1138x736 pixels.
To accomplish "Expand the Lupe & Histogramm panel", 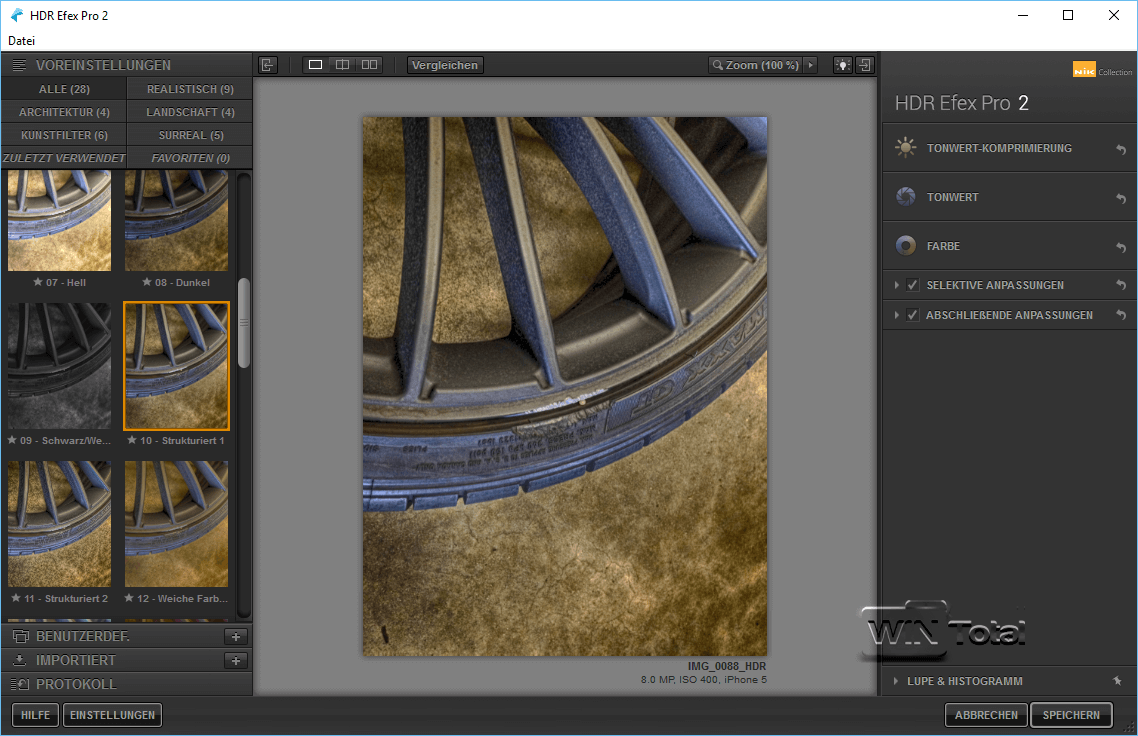I will pyautogui.click(x=897, y=681).
